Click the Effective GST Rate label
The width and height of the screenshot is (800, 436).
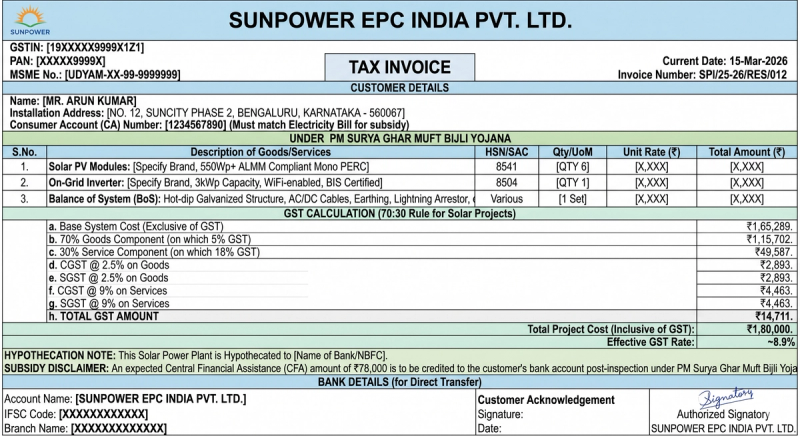click(651, 342)
